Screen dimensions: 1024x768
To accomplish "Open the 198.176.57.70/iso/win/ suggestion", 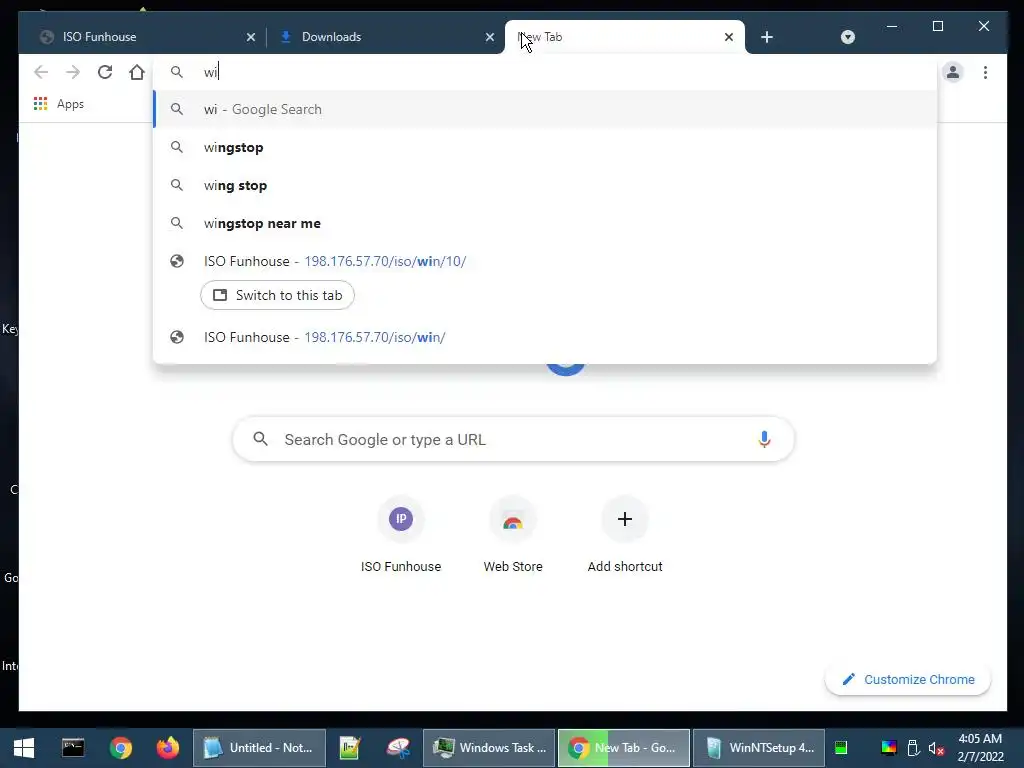I will (545, 337).
